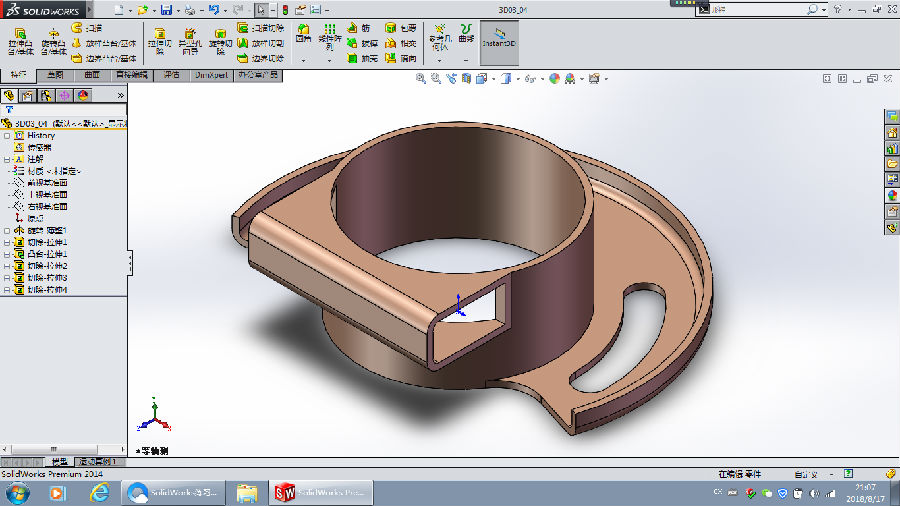Click the Save icon in top toolbar
The width and height of the screenshot is (900, 506).
click(x=166, y=9)
